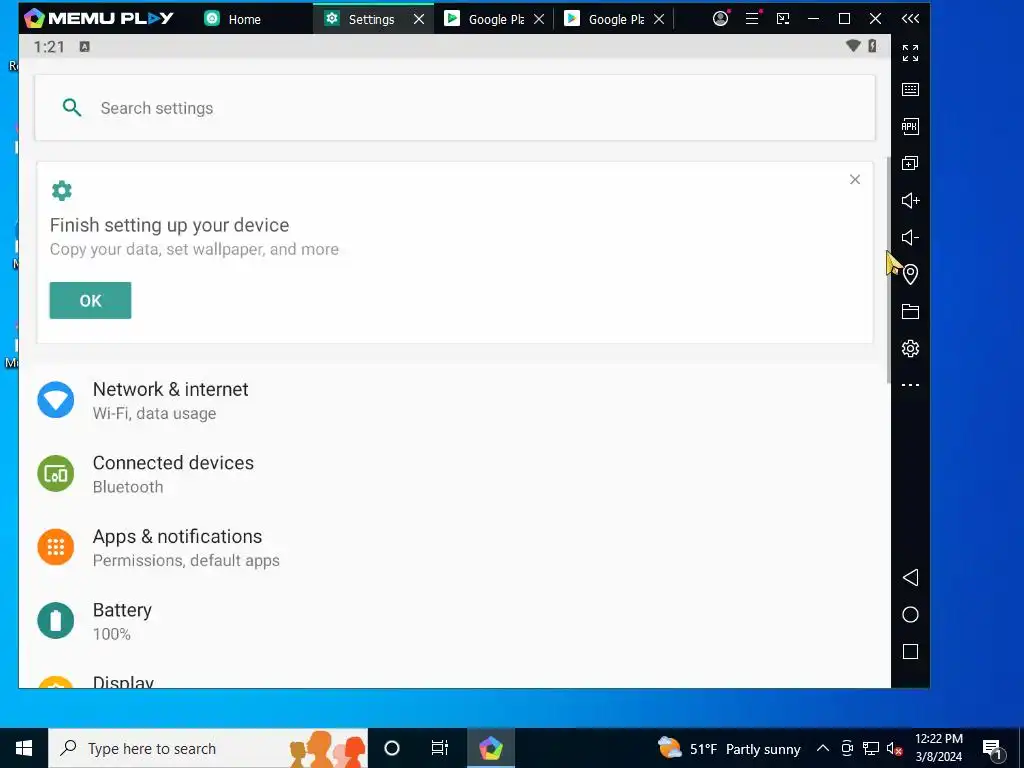The height and width of the screenshot is (768, 1024).
Task: Click the volume down icon
Action: pos(910,238)
